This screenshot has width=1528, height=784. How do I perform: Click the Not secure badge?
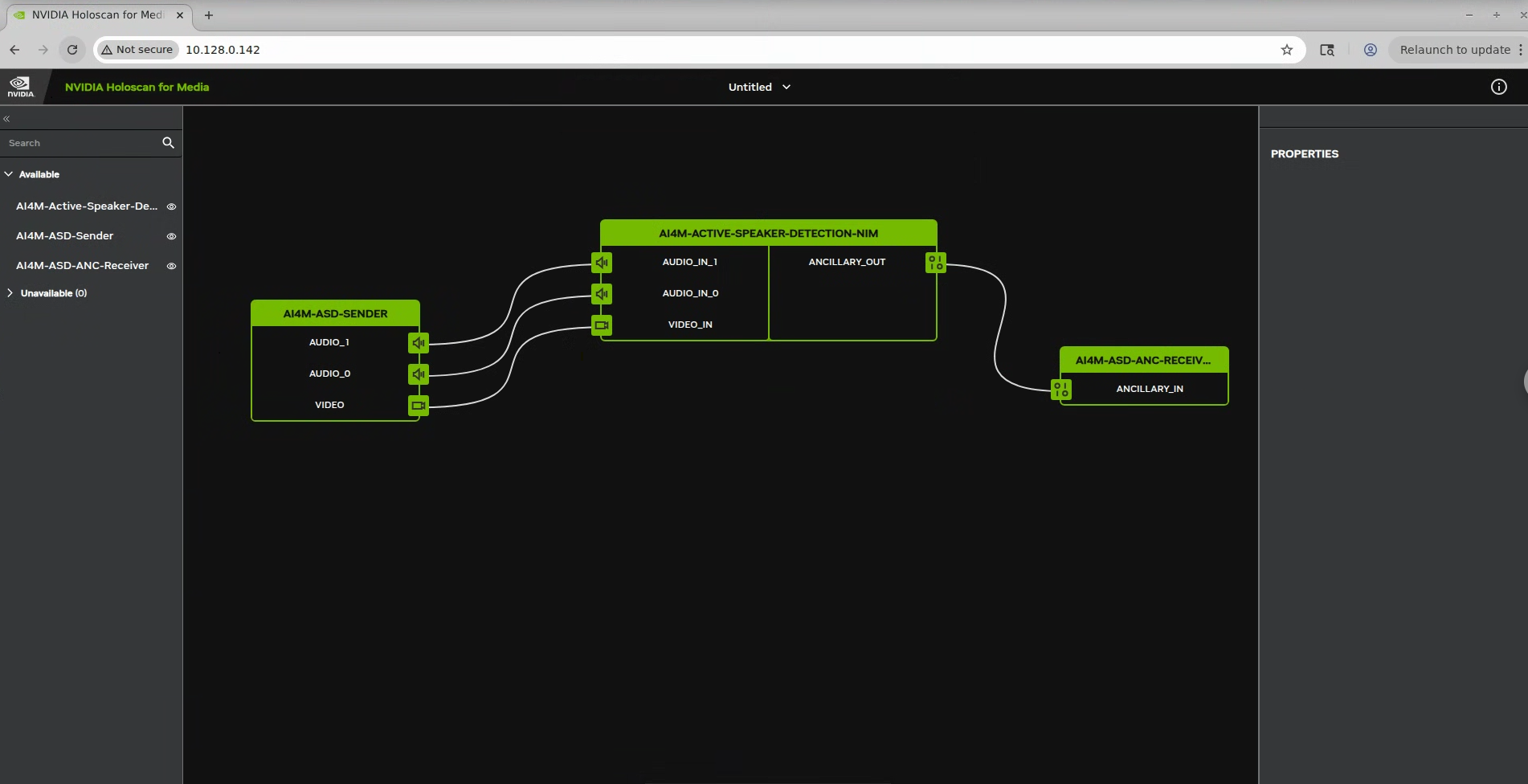tap(137, 50)
